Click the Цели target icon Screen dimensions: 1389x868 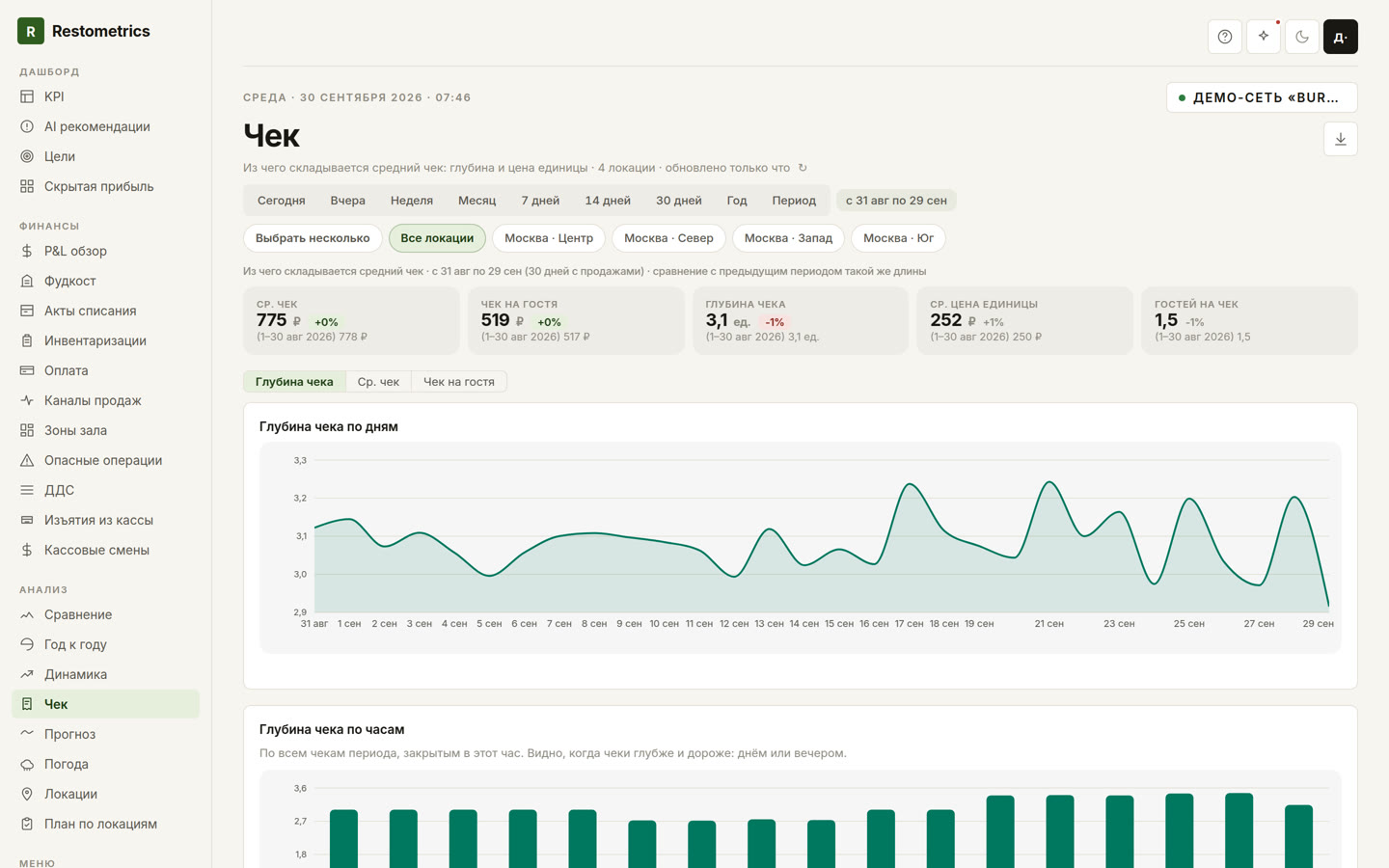[27, 156]
